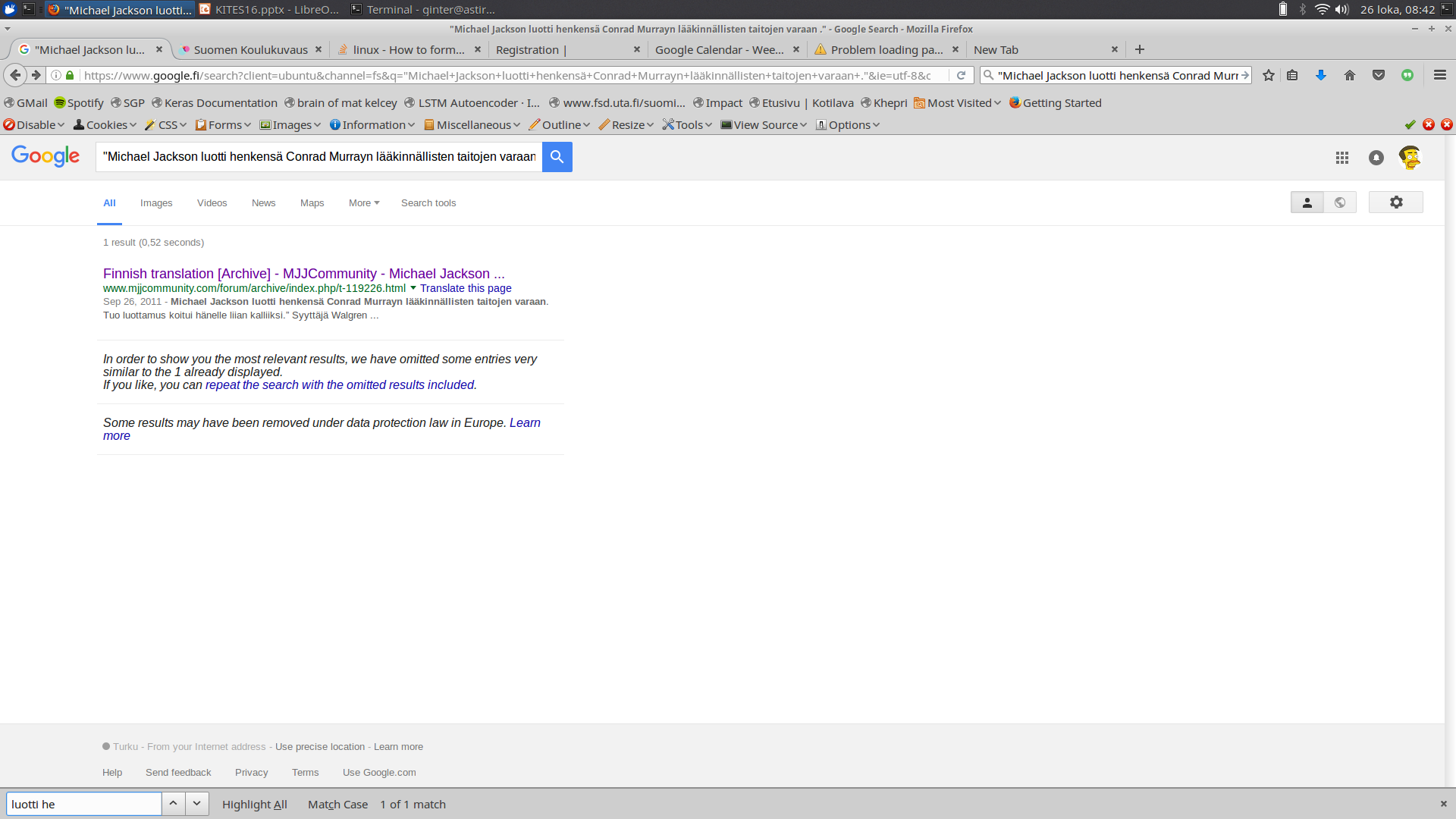
Task: Find next match down arrow
Action: (x=196, y=804)
